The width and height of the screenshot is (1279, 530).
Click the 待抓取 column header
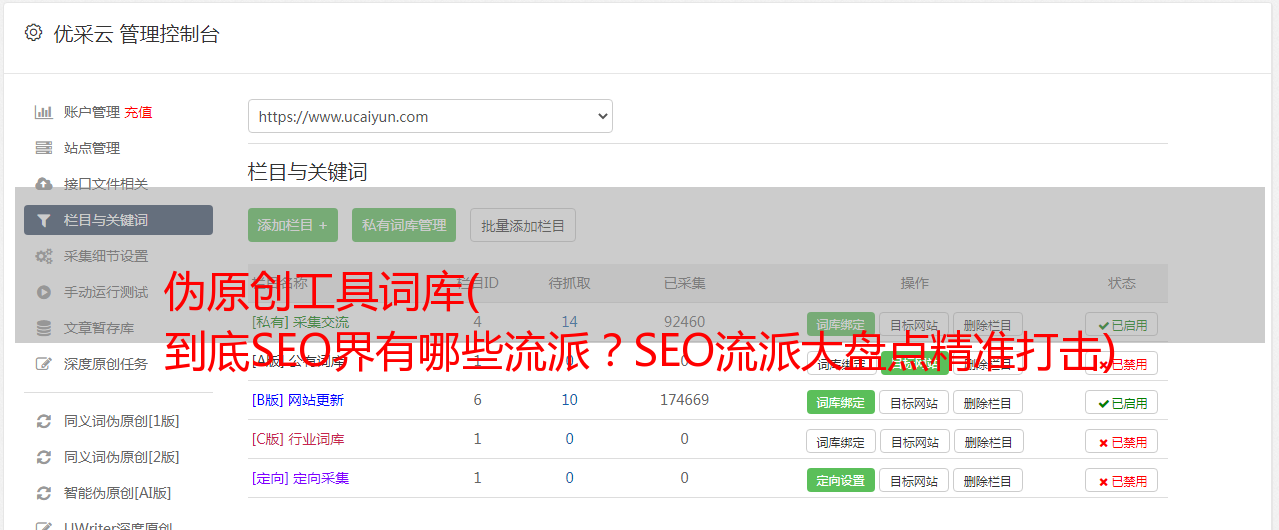(x=570, y=283)
